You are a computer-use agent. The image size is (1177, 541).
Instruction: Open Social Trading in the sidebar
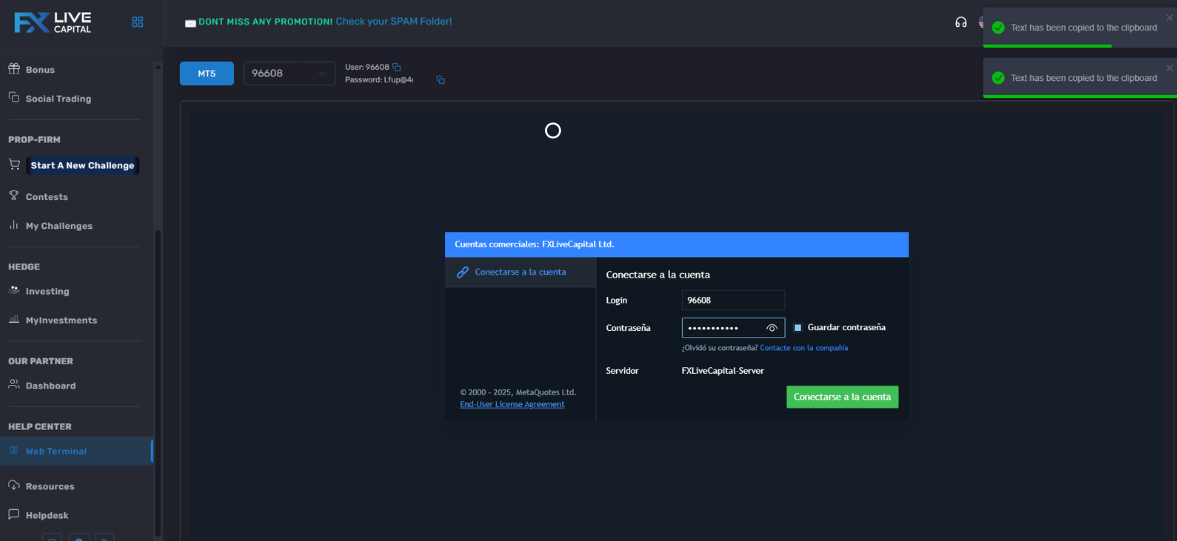(x=58, y=98)
